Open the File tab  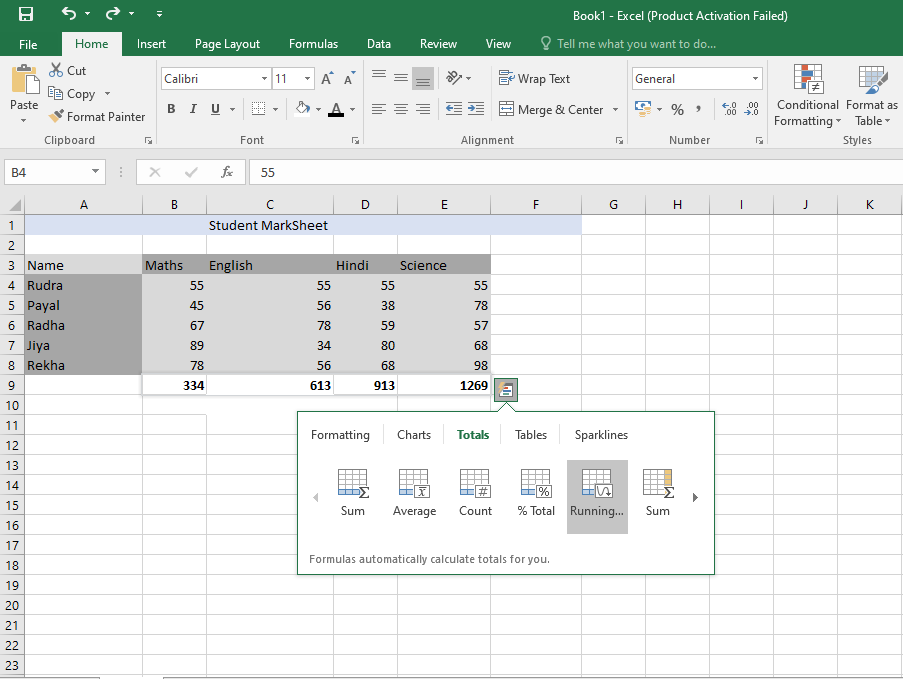point(28,44)
